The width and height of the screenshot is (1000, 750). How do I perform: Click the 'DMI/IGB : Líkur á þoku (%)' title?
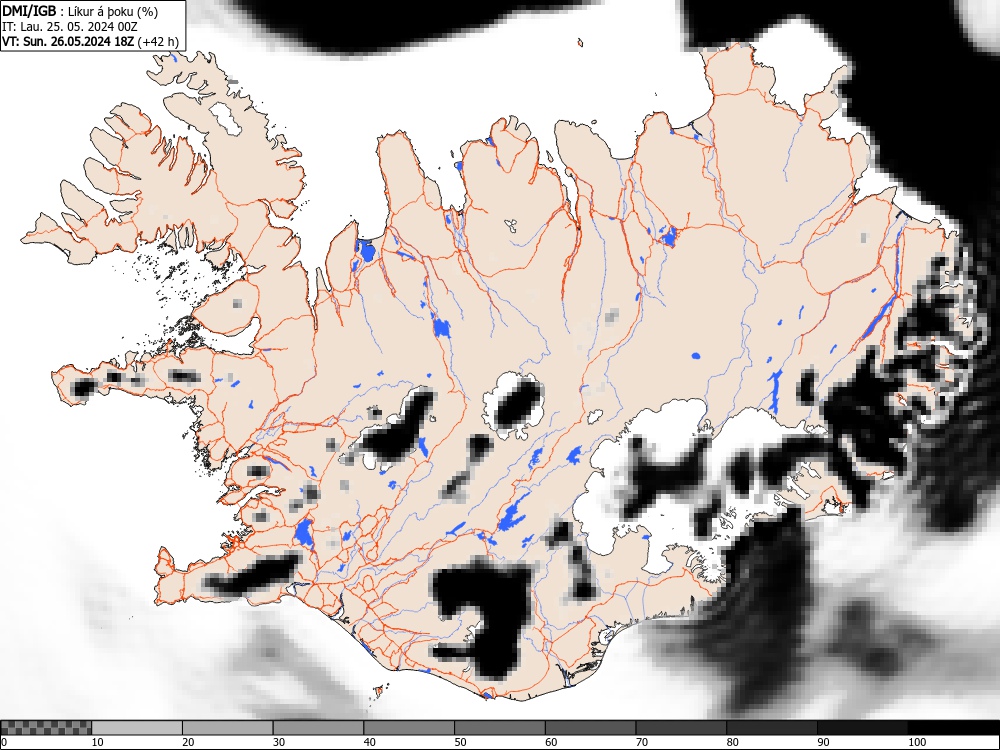click(x=80, y=11)
